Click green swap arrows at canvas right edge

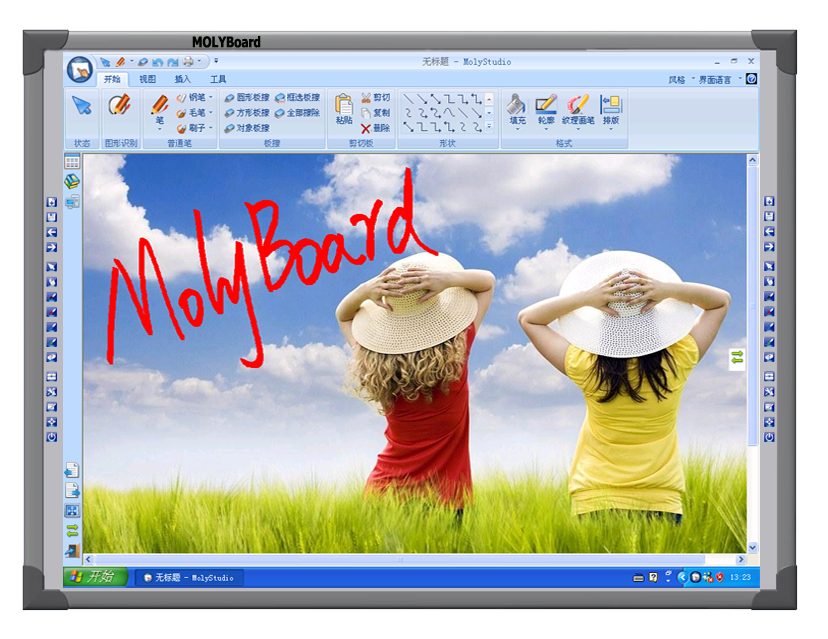pyautogui.click(x=737, y=358)
